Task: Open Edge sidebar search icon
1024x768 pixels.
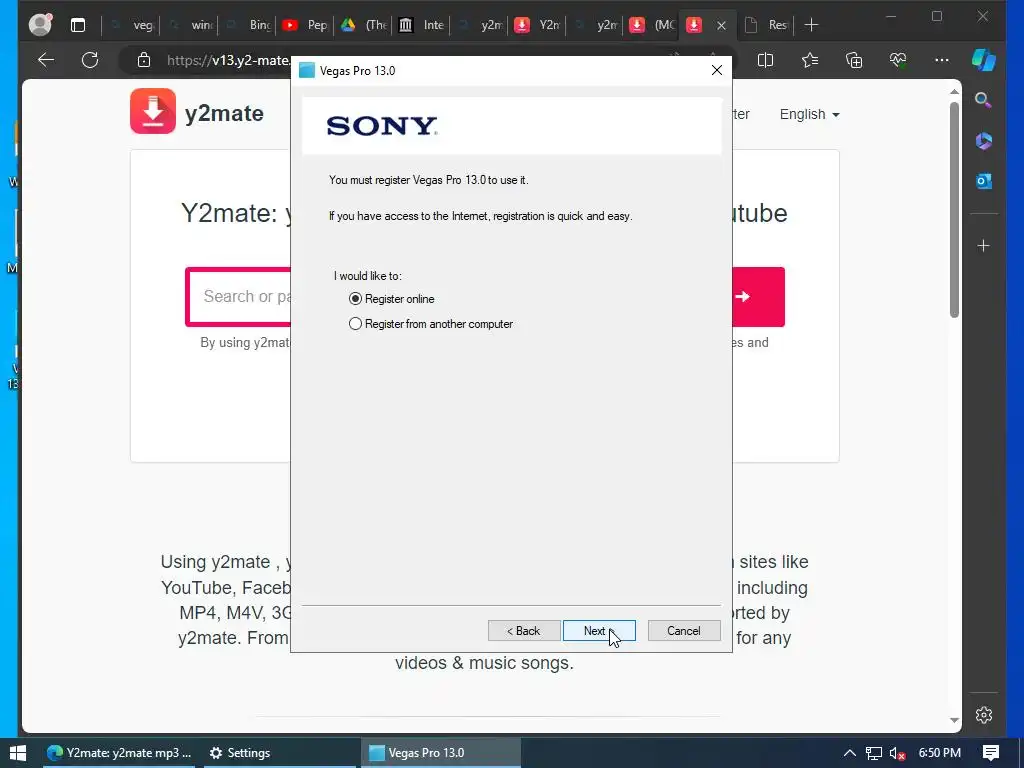Action: point(983,100)
